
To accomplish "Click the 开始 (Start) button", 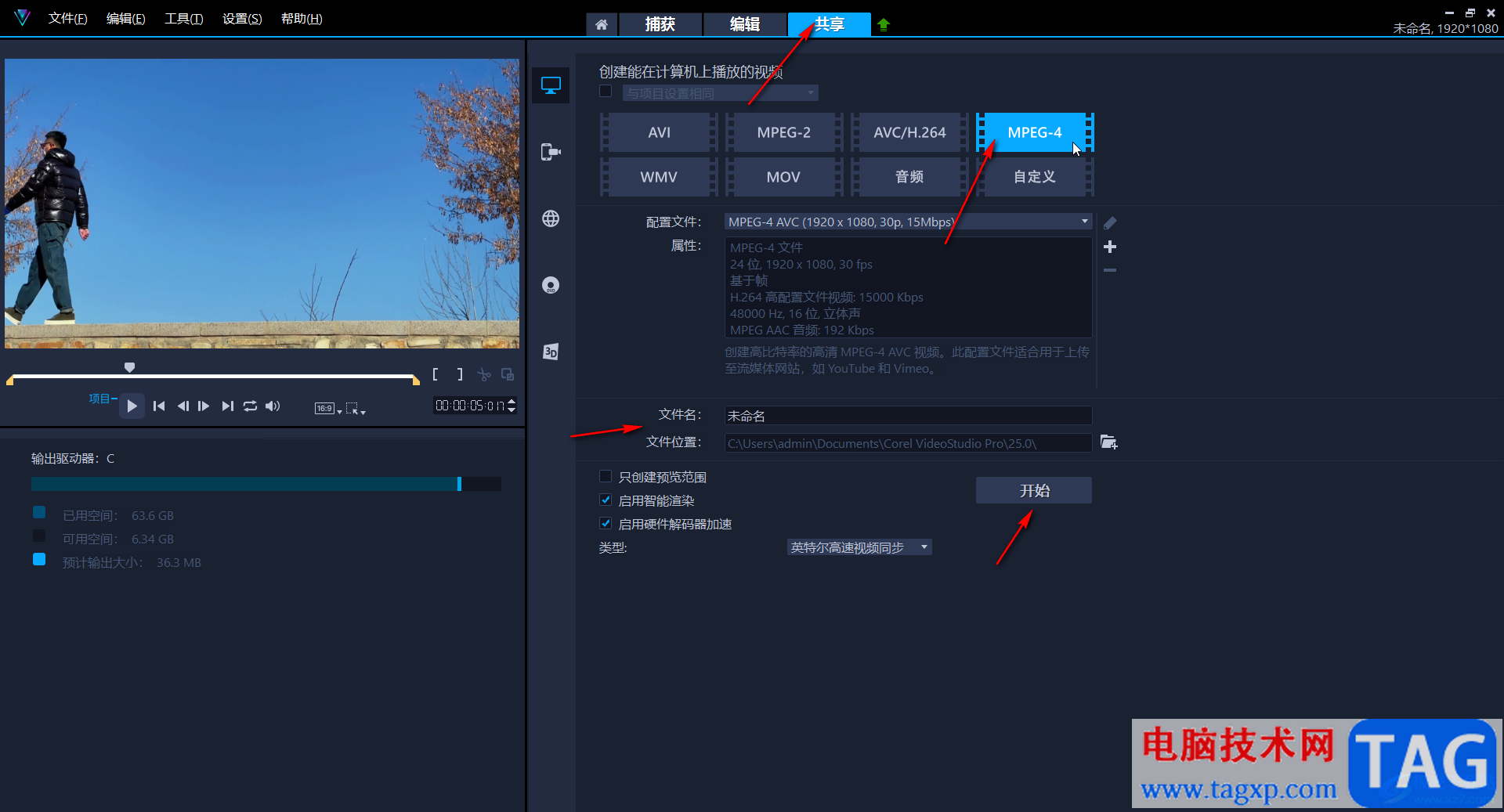I will (1034, 490).
